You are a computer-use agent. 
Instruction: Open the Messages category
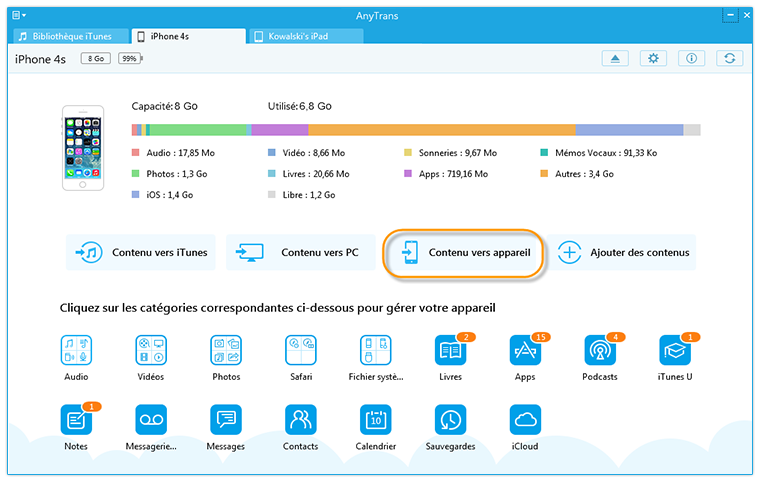pos(226,420)
